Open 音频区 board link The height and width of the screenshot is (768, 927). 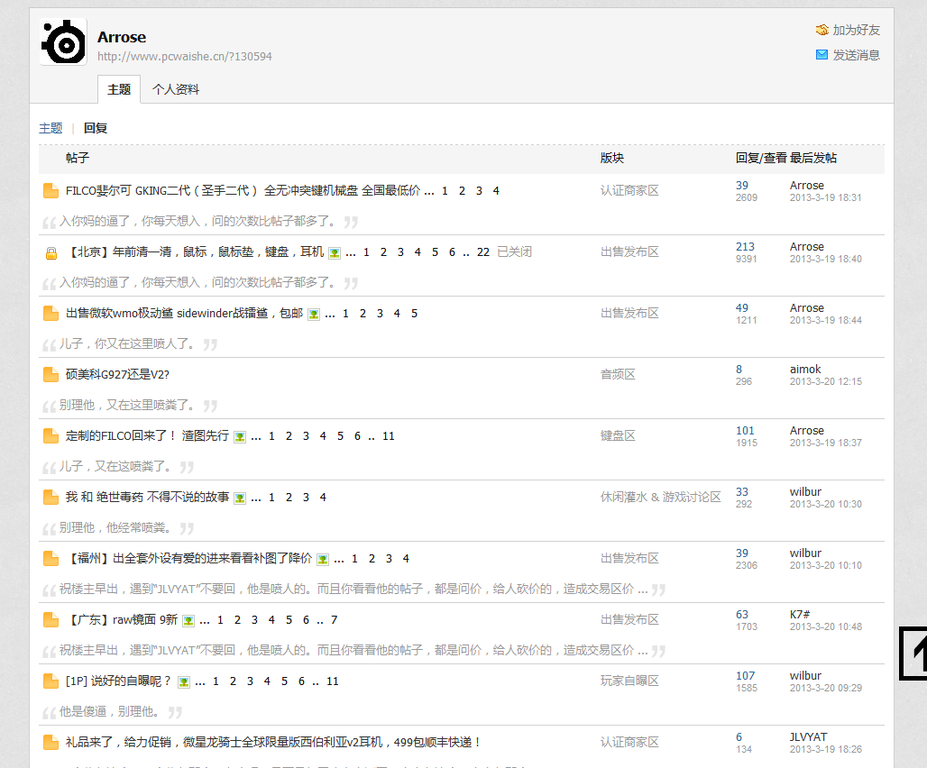(x=618, y=375)
